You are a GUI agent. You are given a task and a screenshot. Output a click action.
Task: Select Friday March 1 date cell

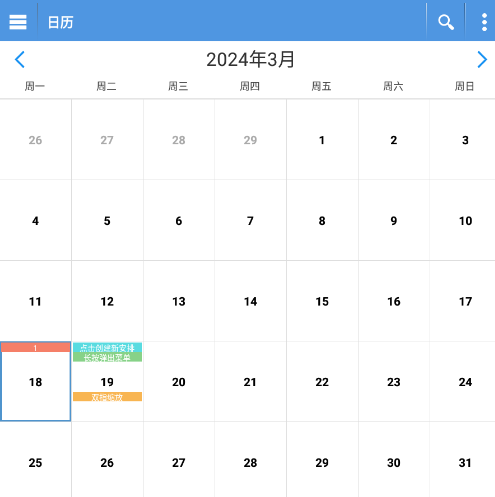(322, 140)
